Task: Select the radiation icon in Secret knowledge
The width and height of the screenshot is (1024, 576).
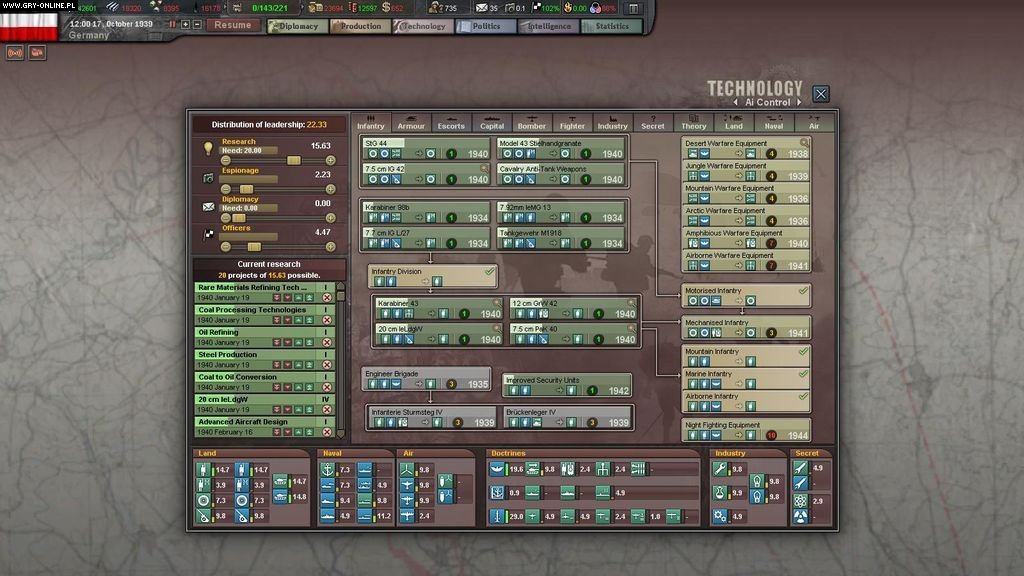Action: click(800, 517)
